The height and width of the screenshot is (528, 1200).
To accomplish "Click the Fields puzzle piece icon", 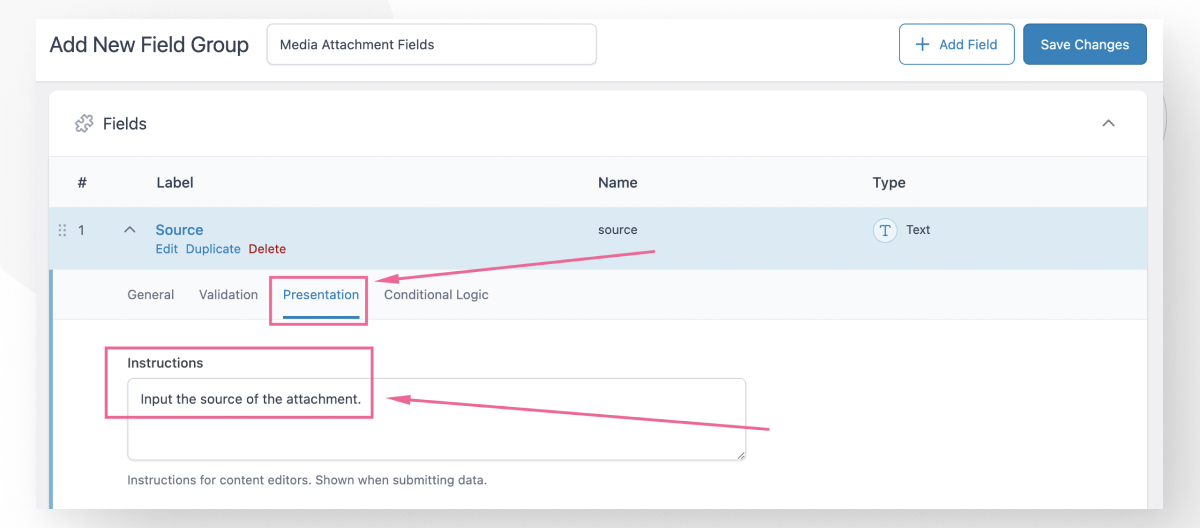I will [x=84, y=124].
